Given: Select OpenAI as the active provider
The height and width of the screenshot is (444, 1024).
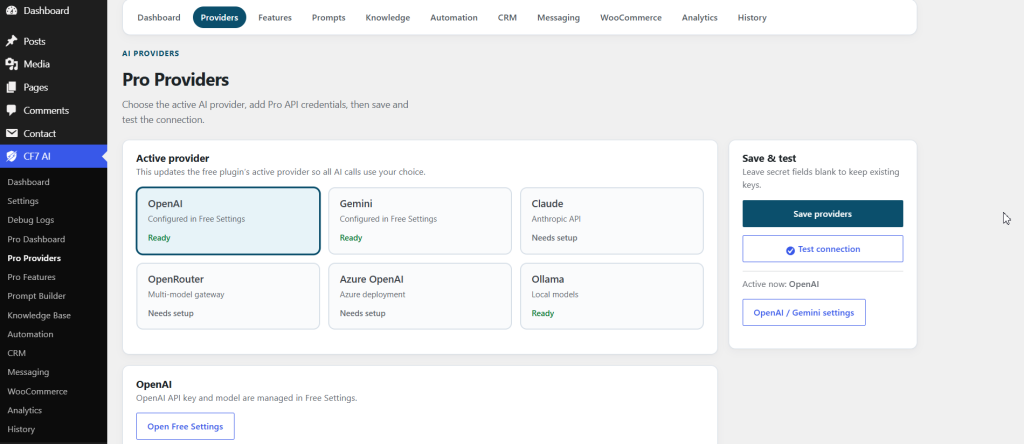Looking at the screenshot, I should pyautogui.click(x=228, y=221).
